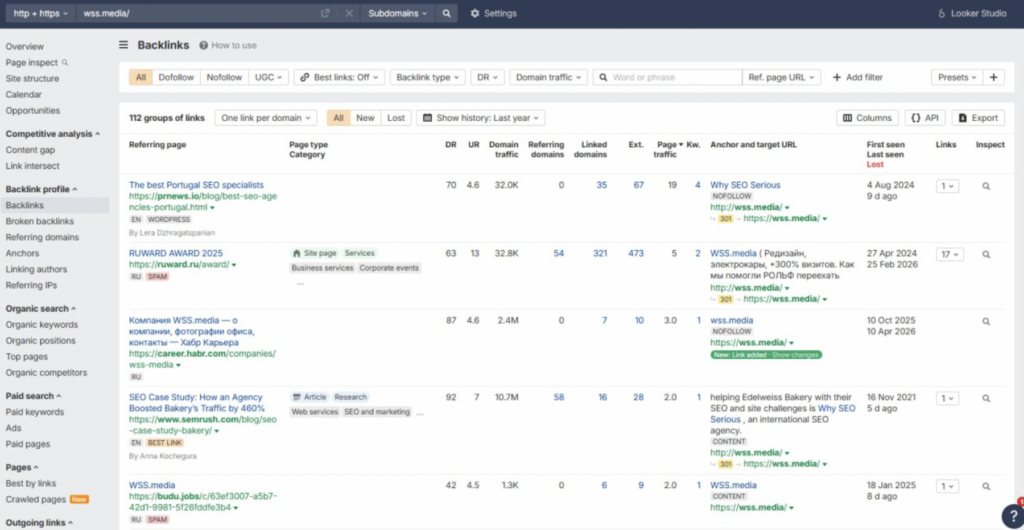
Task: Open Site structure in sidebar
Action: (32, 78)
